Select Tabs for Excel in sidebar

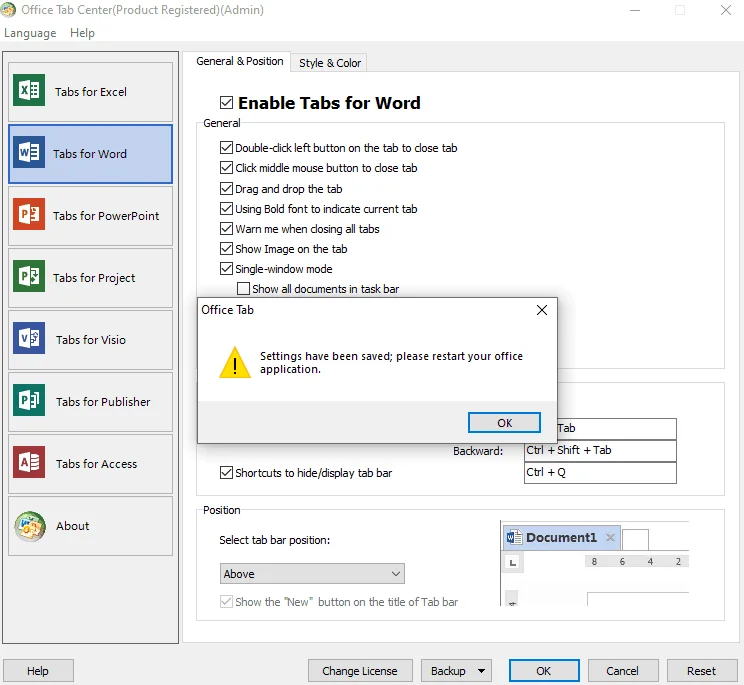point(90,92)
